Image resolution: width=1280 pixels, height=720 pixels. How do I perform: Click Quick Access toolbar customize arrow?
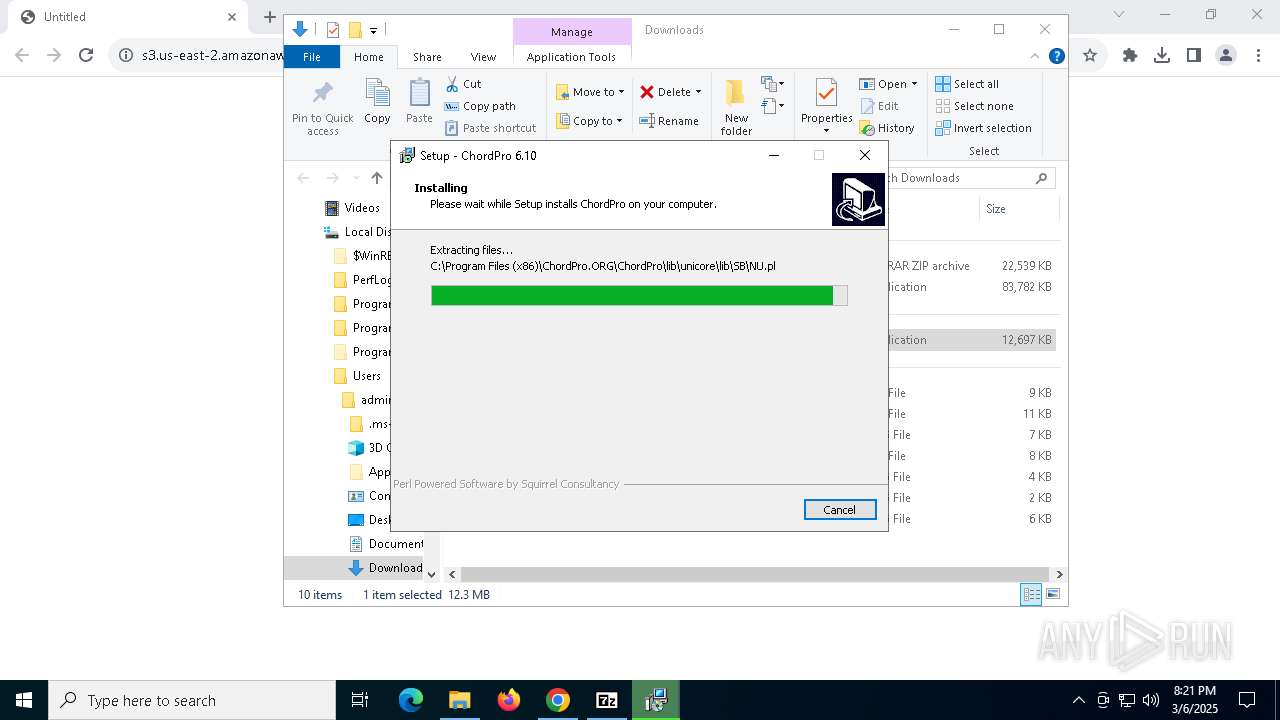373,31
